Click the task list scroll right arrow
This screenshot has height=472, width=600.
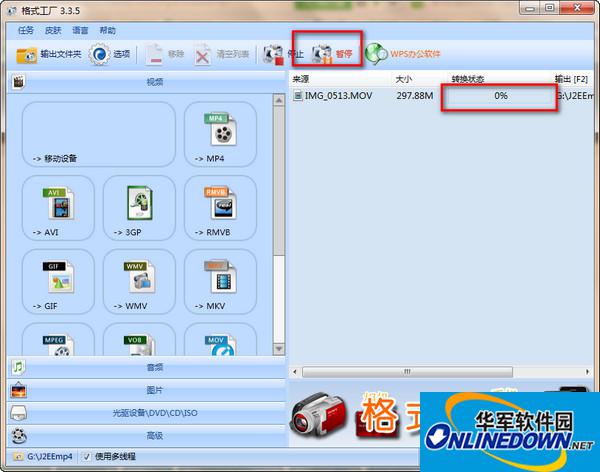[x=587, y=372]
